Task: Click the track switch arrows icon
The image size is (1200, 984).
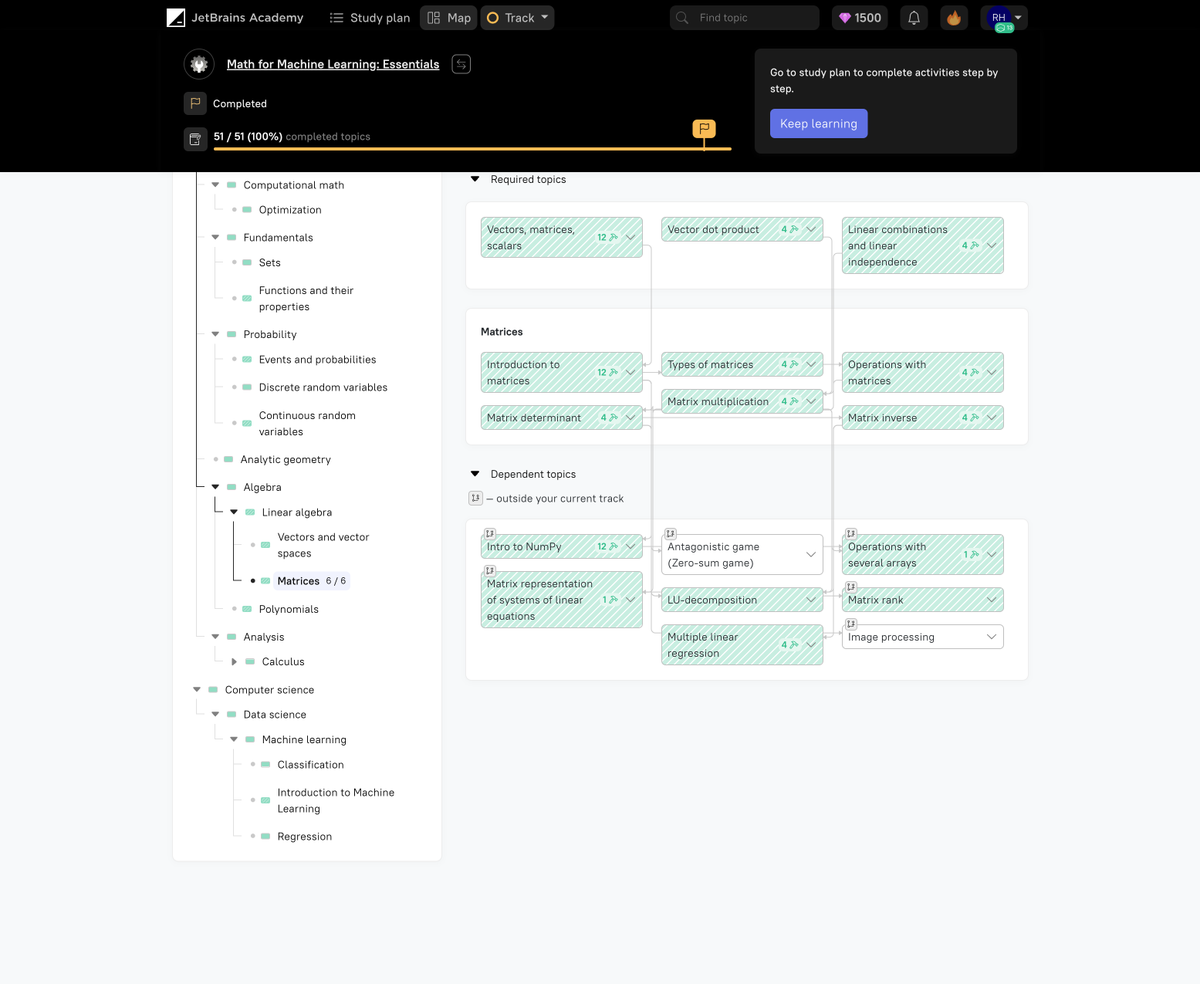Action: point(461,64)
